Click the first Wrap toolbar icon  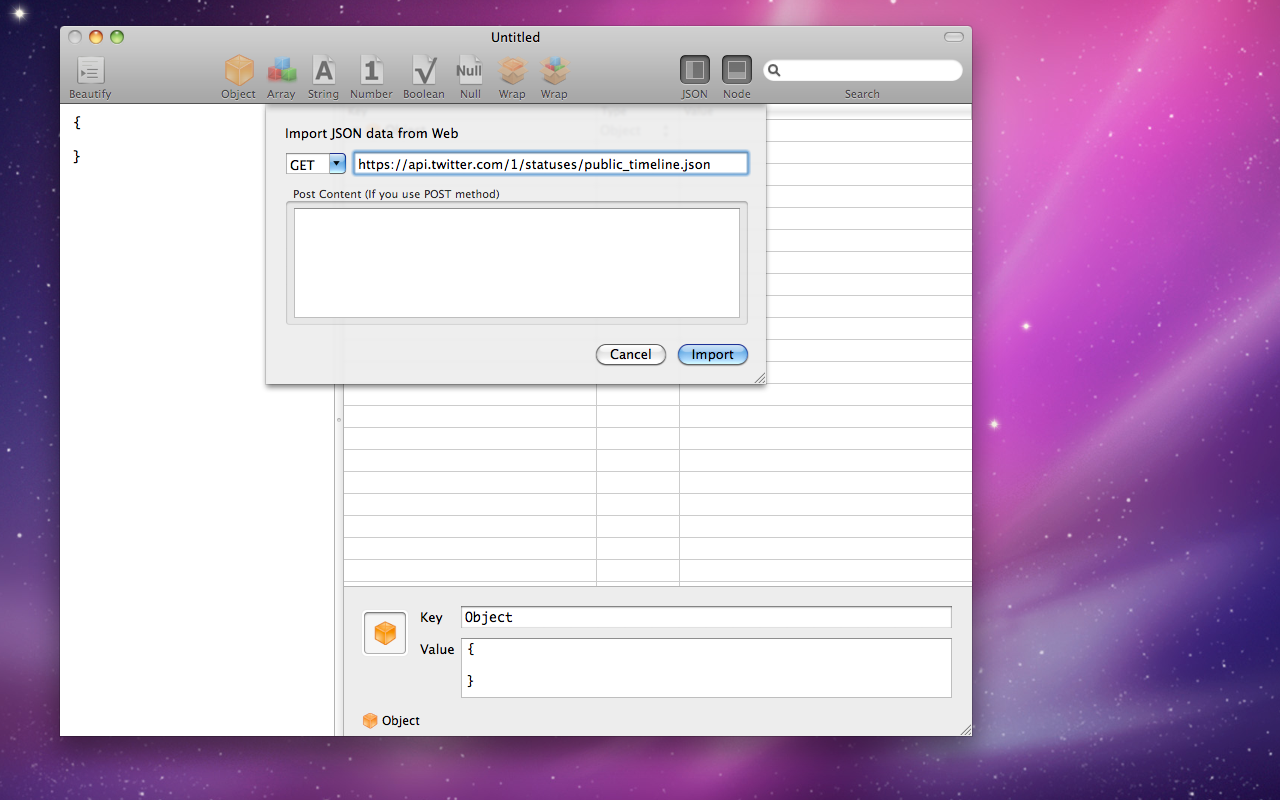click(512, 70)
